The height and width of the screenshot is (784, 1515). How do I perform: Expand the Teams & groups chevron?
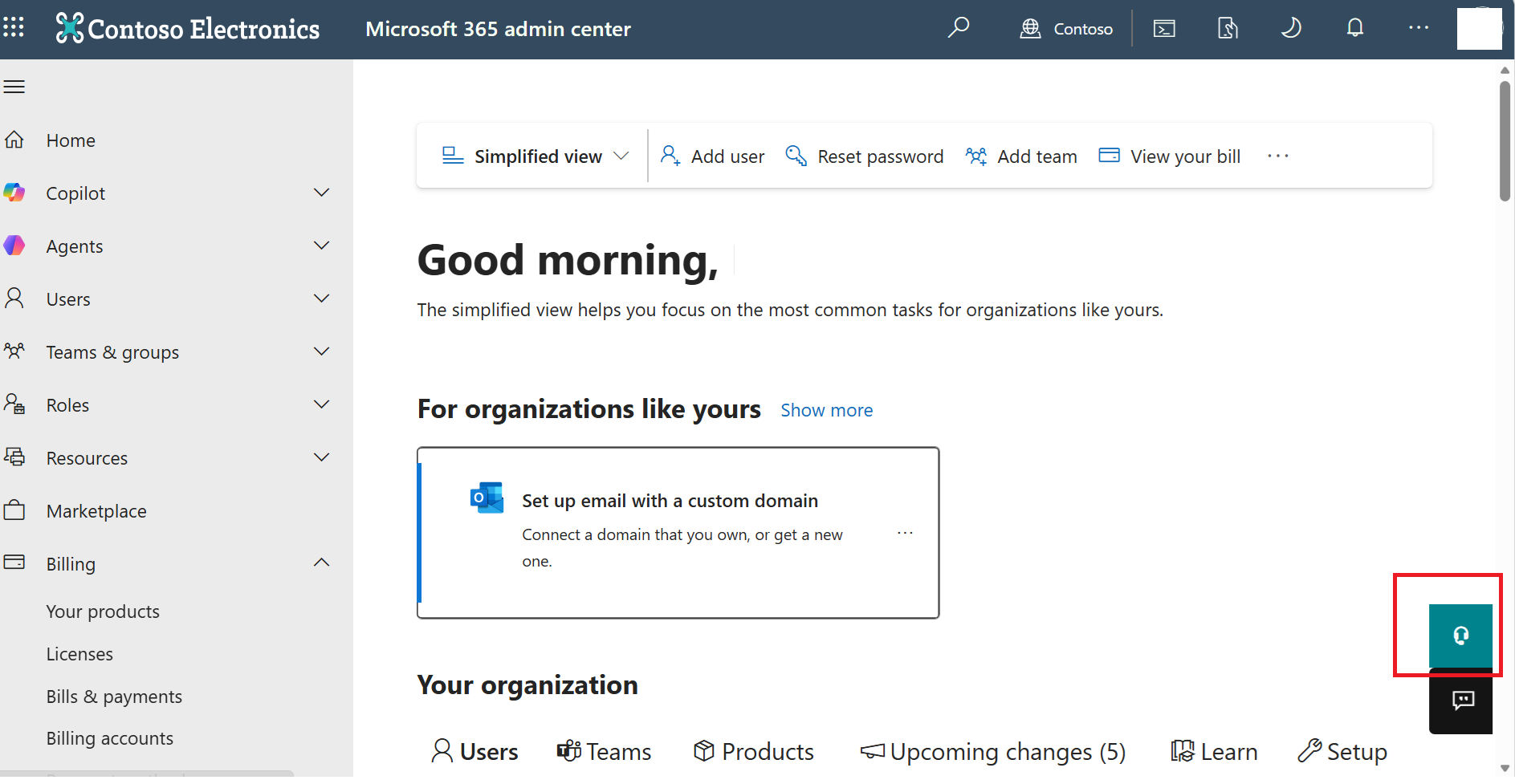coord(322,351)
